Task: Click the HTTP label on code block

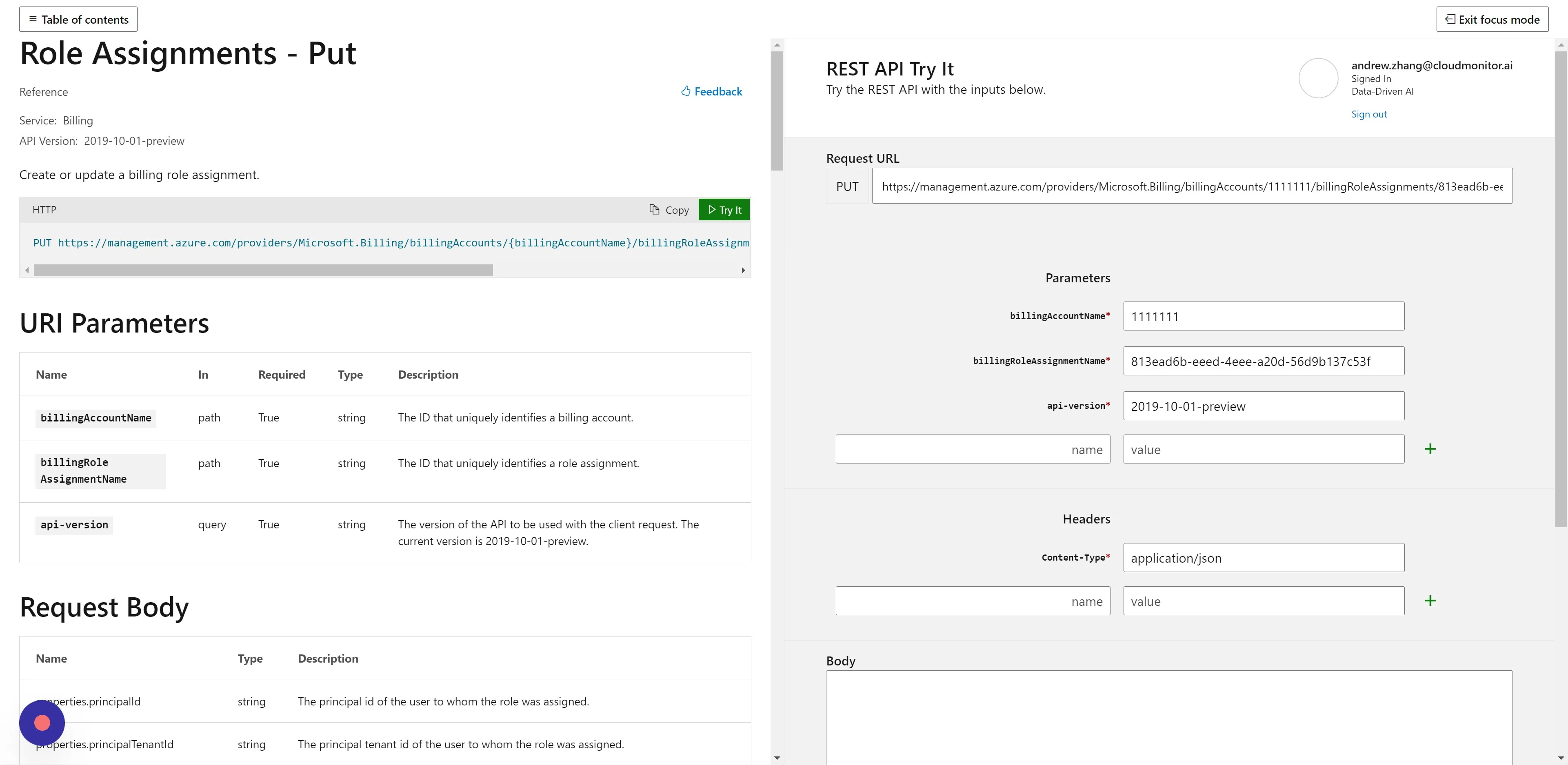Action: (44, 210)
